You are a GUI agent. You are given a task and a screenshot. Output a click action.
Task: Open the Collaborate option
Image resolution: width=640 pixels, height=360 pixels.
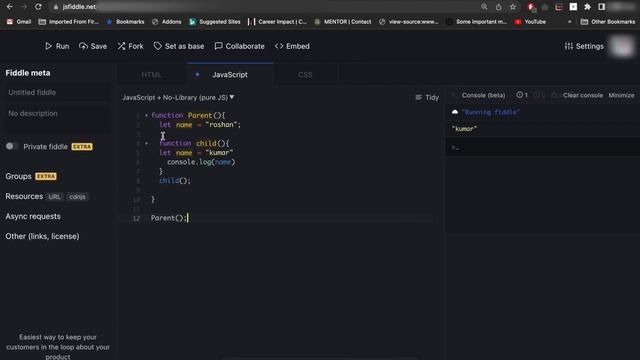click(240, 46)
